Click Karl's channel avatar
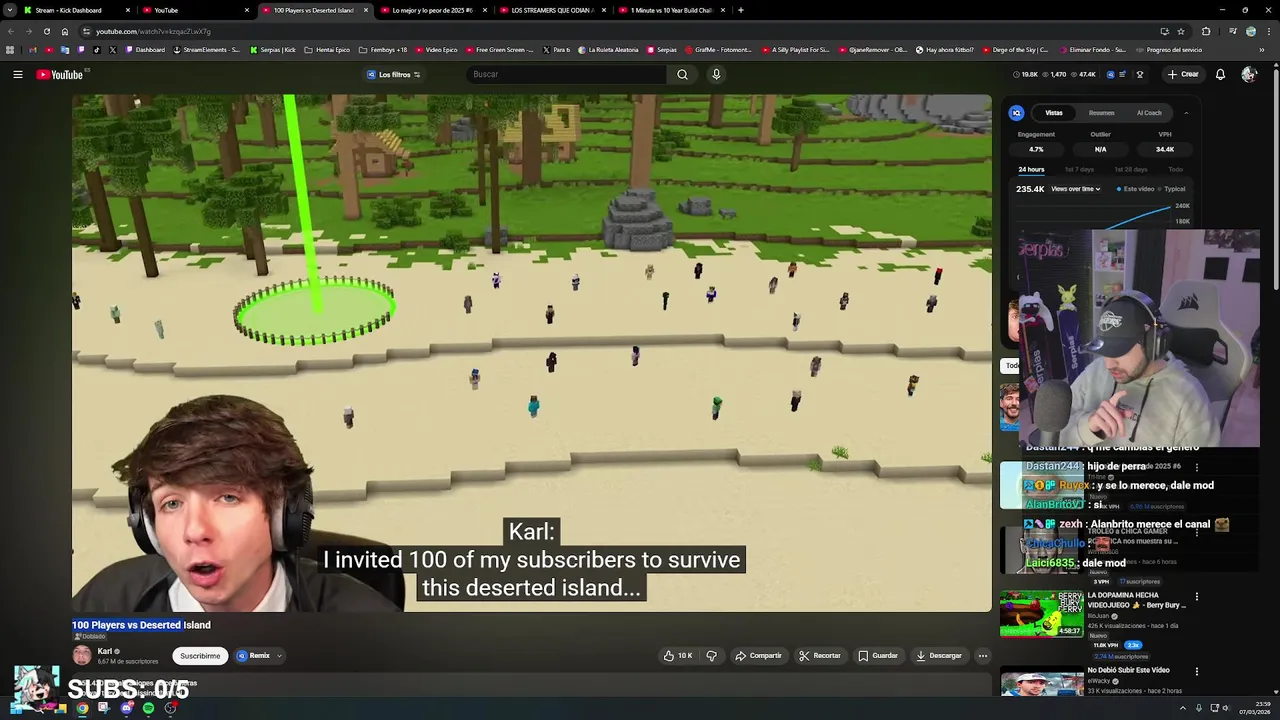The height and width of the screenshot is (720, 1280). point(82,655)
